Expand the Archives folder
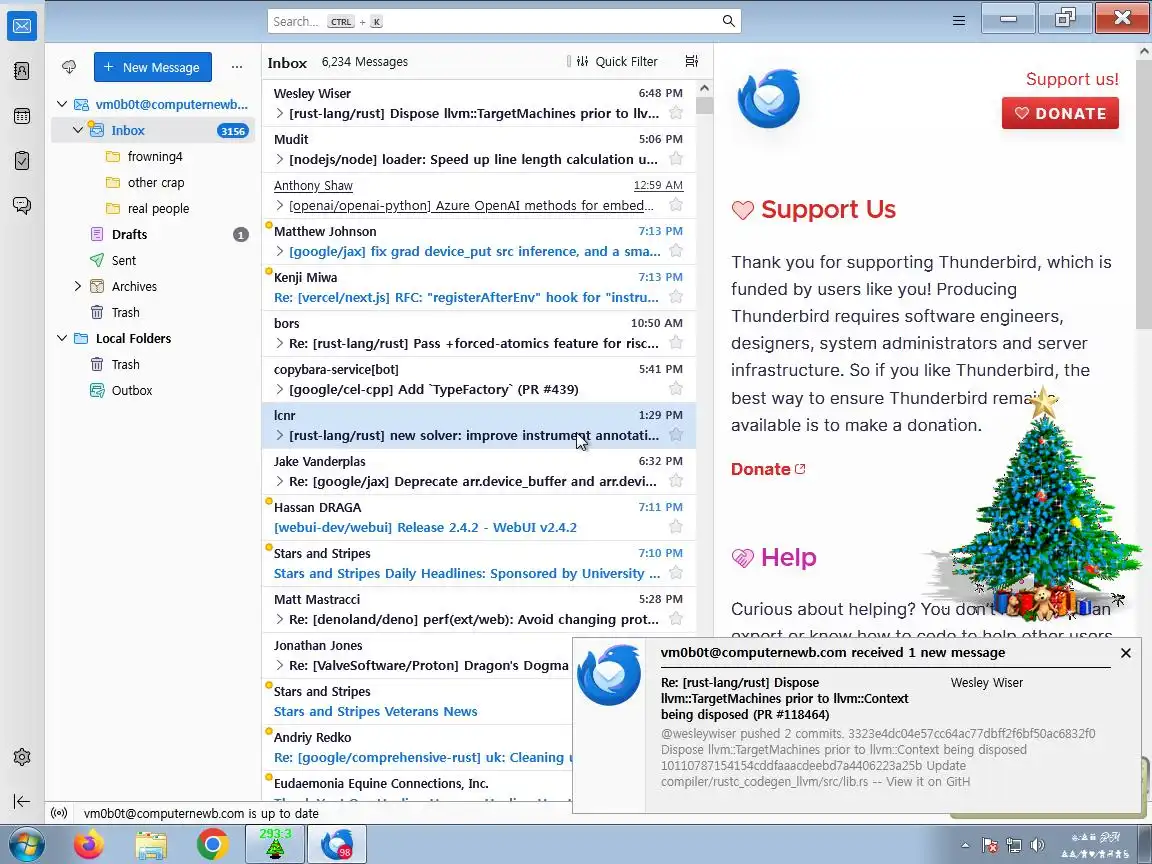Image resolution: width=1152 pixels, height=864 pixels. (x=78, y=287)
